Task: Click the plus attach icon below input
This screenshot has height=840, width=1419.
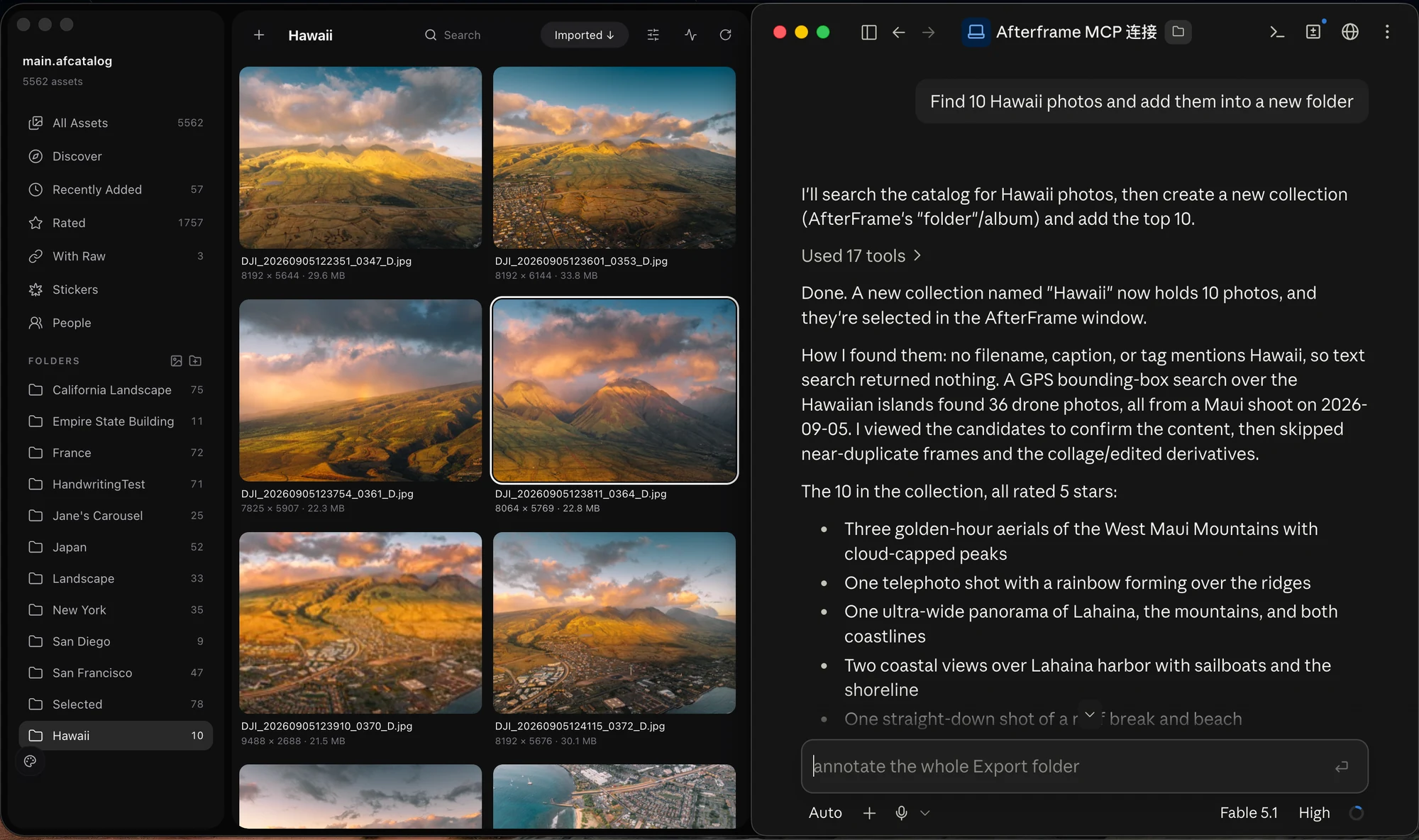Action: (869, 813)
